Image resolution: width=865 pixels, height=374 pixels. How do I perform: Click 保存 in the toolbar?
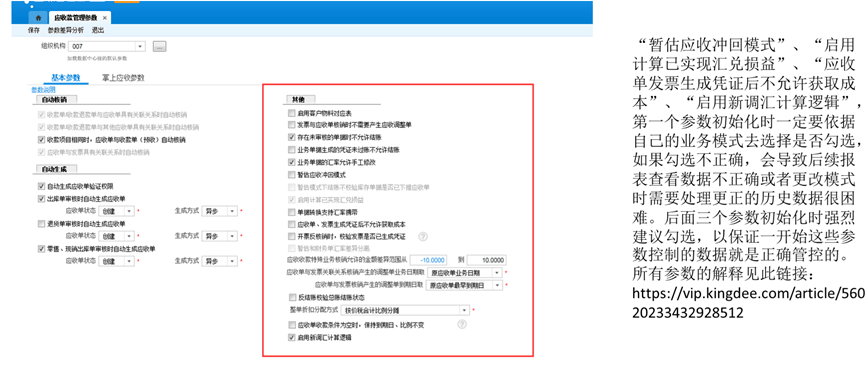tap(33, 31)
